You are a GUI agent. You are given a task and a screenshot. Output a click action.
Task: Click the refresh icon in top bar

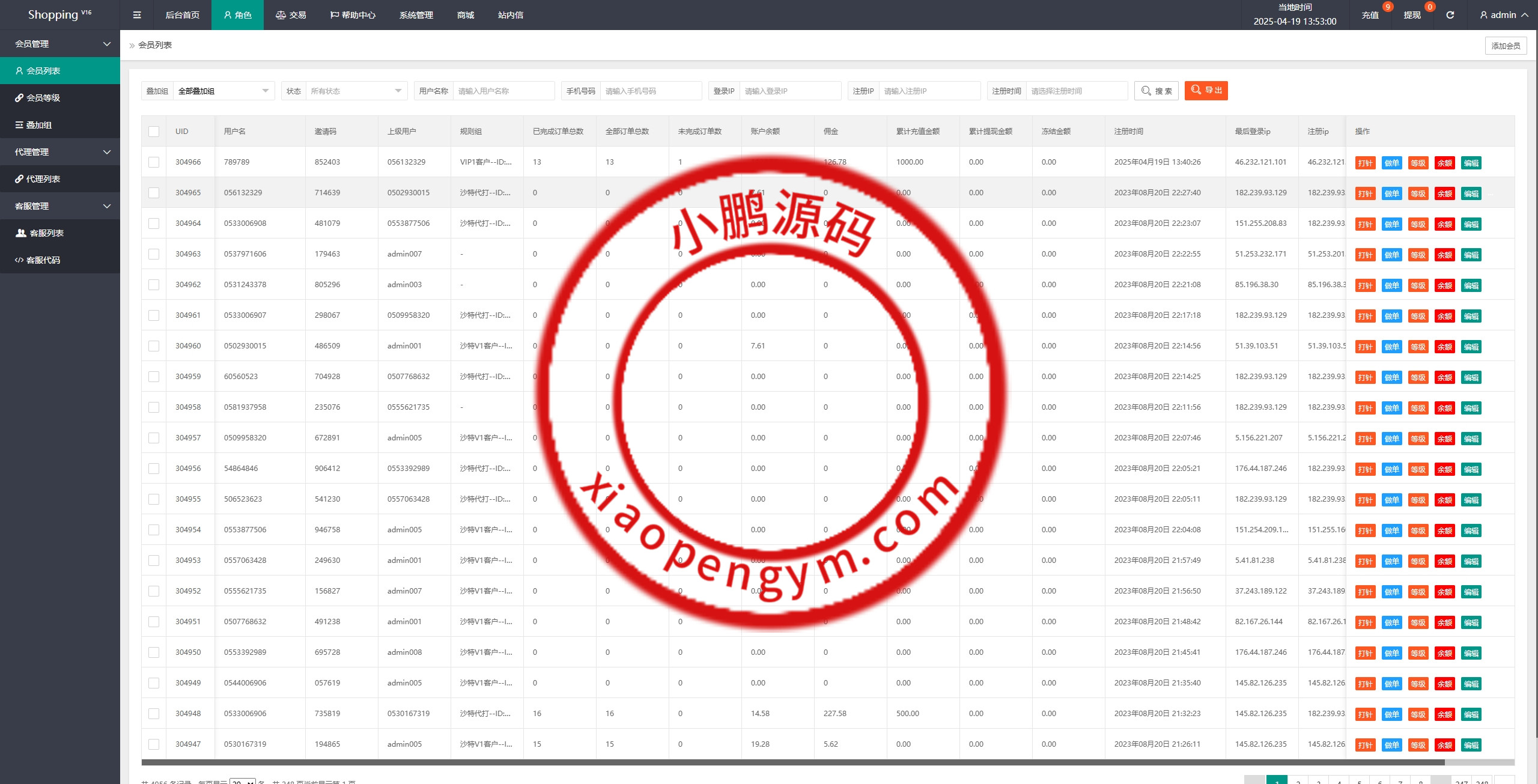[x=1450, y=15]
